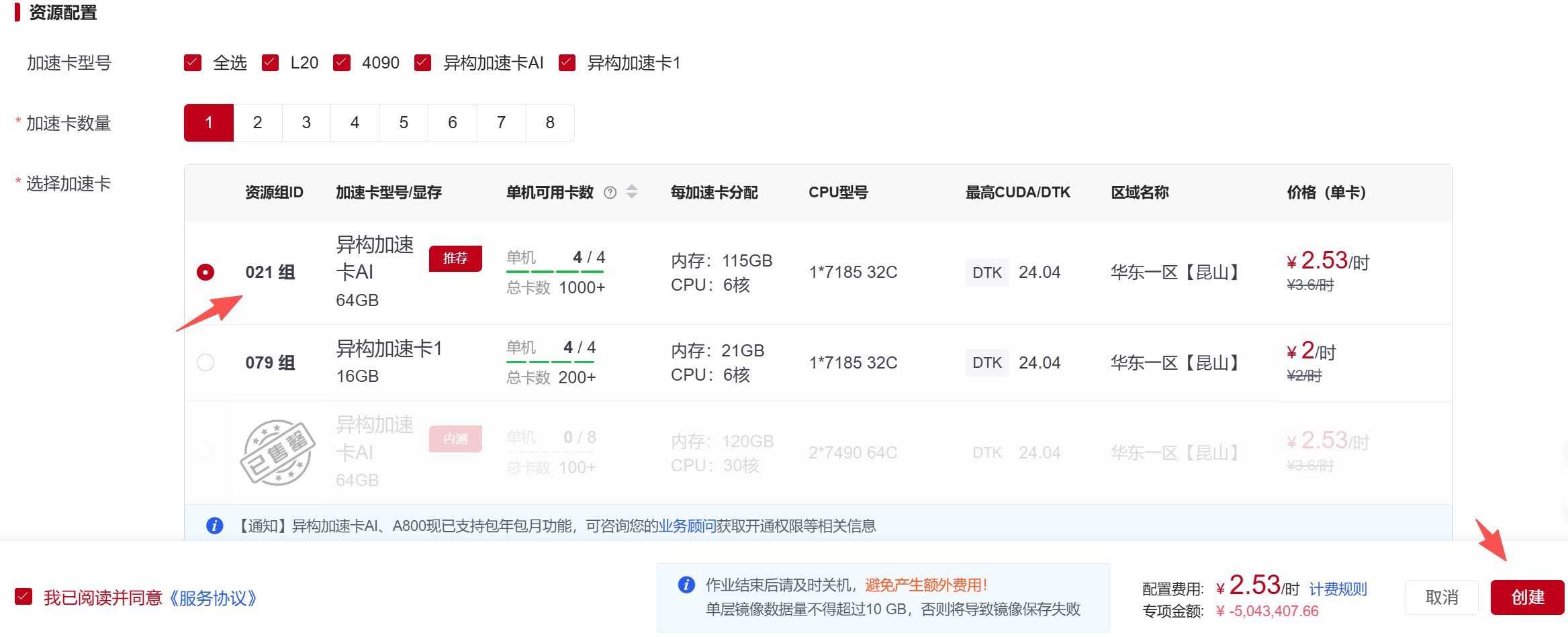
Task: Toggle the 全选 checkbox
Action: (193, 63)
